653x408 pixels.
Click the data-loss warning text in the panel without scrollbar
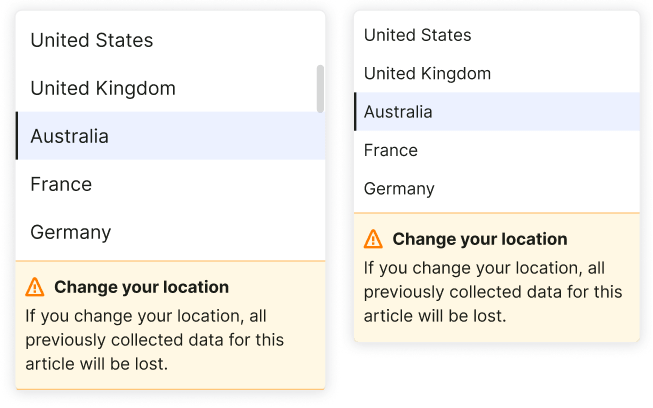(493, 292)
